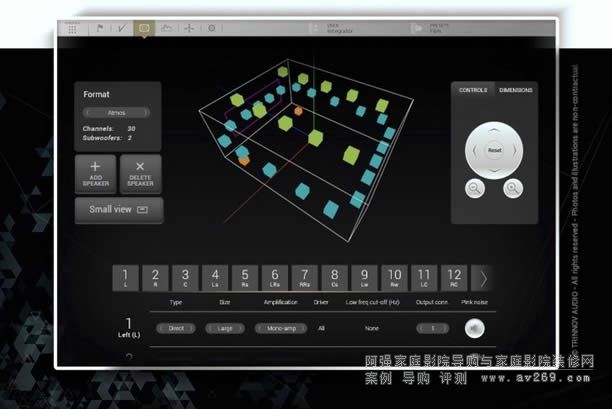
Task: Click the flag icon in the toolbar
Action: coord(99,29)
